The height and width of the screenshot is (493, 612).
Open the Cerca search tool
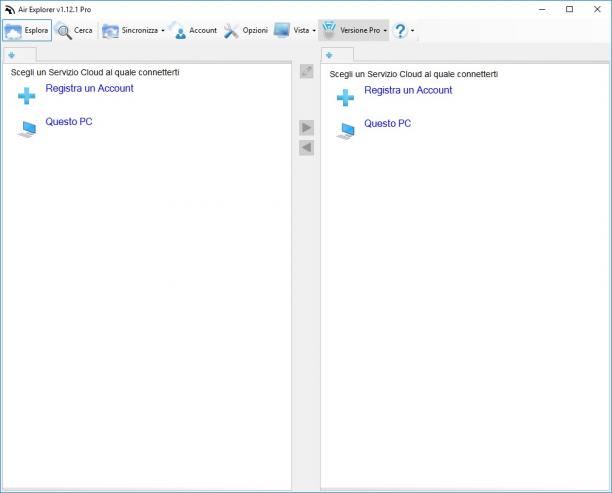[74, 30]
